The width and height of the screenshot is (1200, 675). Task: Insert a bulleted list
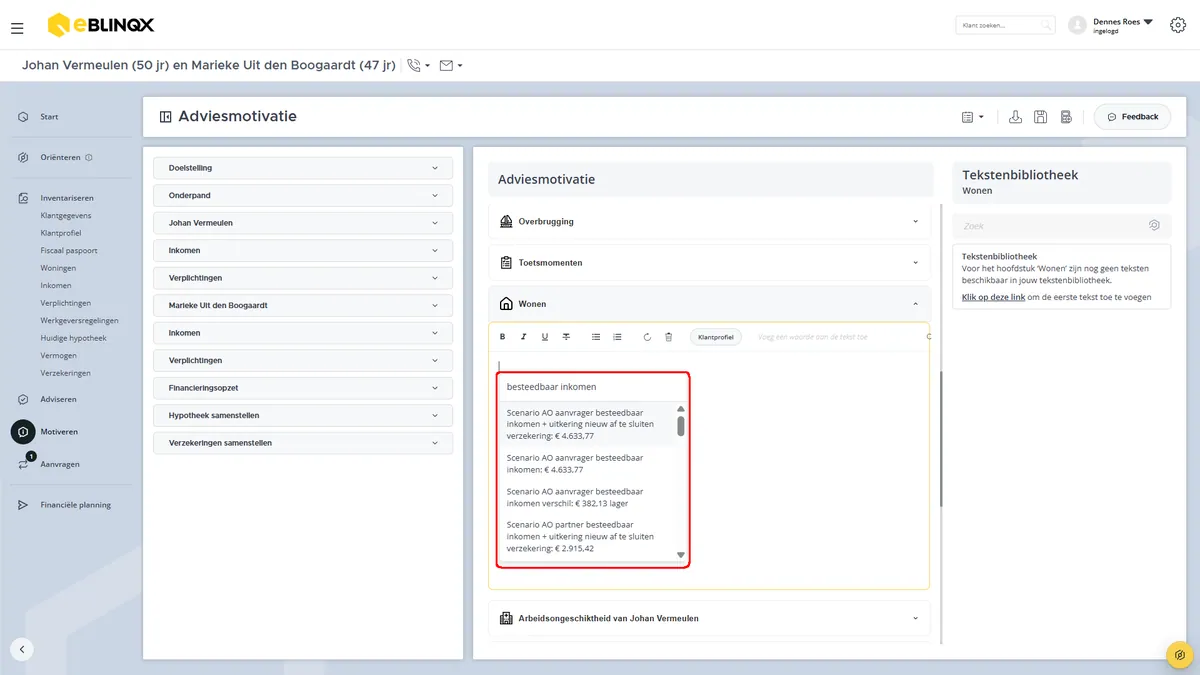click(x=596, y=337)
